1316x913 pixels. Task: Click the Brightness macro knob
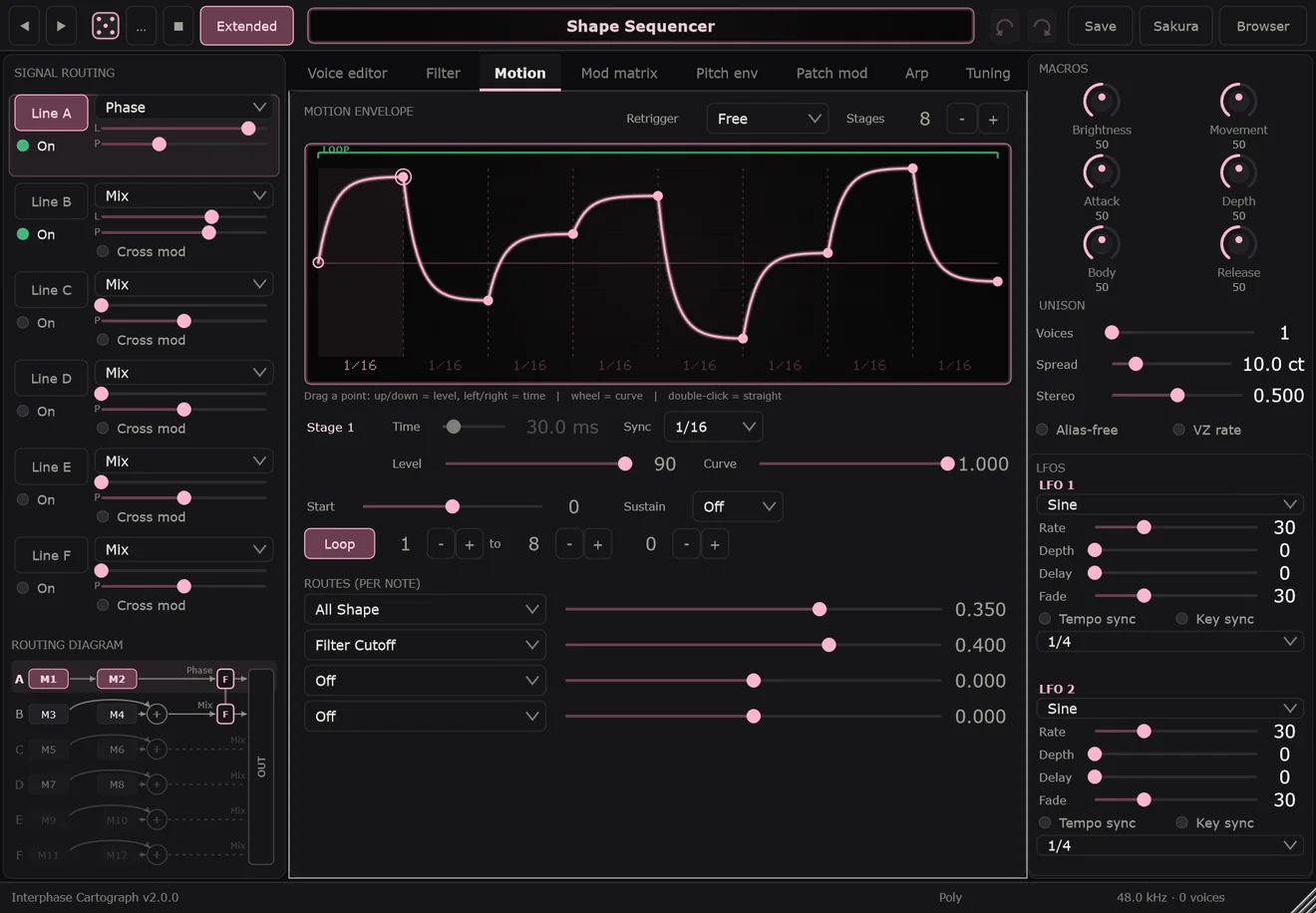(x=1102, y=101)
